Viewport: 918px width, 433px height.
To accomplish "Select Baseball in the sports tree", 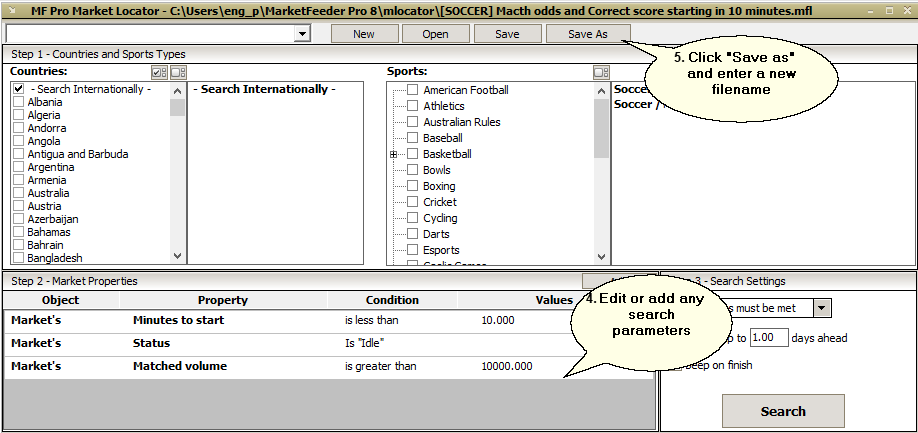I will click(443, 138).
